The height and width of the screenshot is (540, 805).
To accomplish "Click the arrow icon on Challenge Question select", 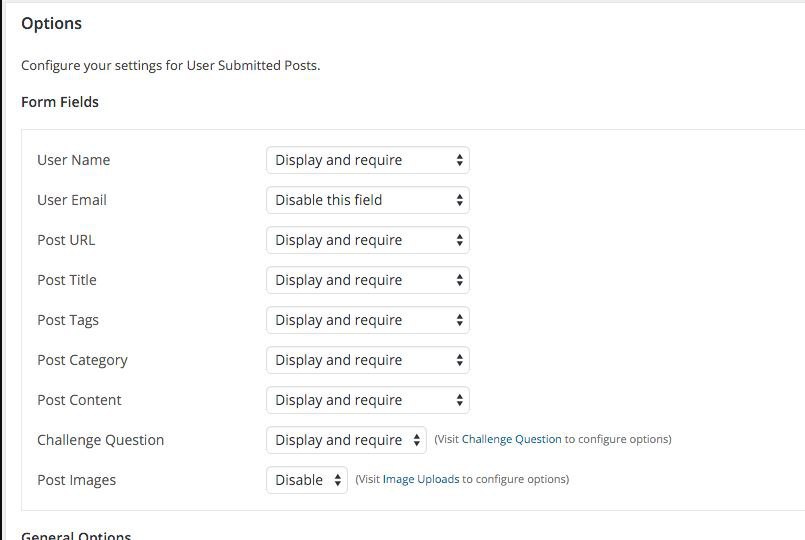I will click(416, 440).
